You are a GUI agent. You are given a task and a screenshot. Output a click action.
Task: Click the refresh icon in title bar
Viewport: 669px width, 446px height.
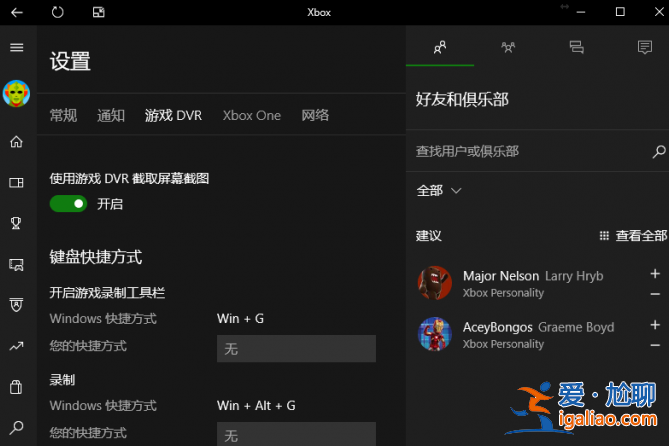[x=58, y=12]
